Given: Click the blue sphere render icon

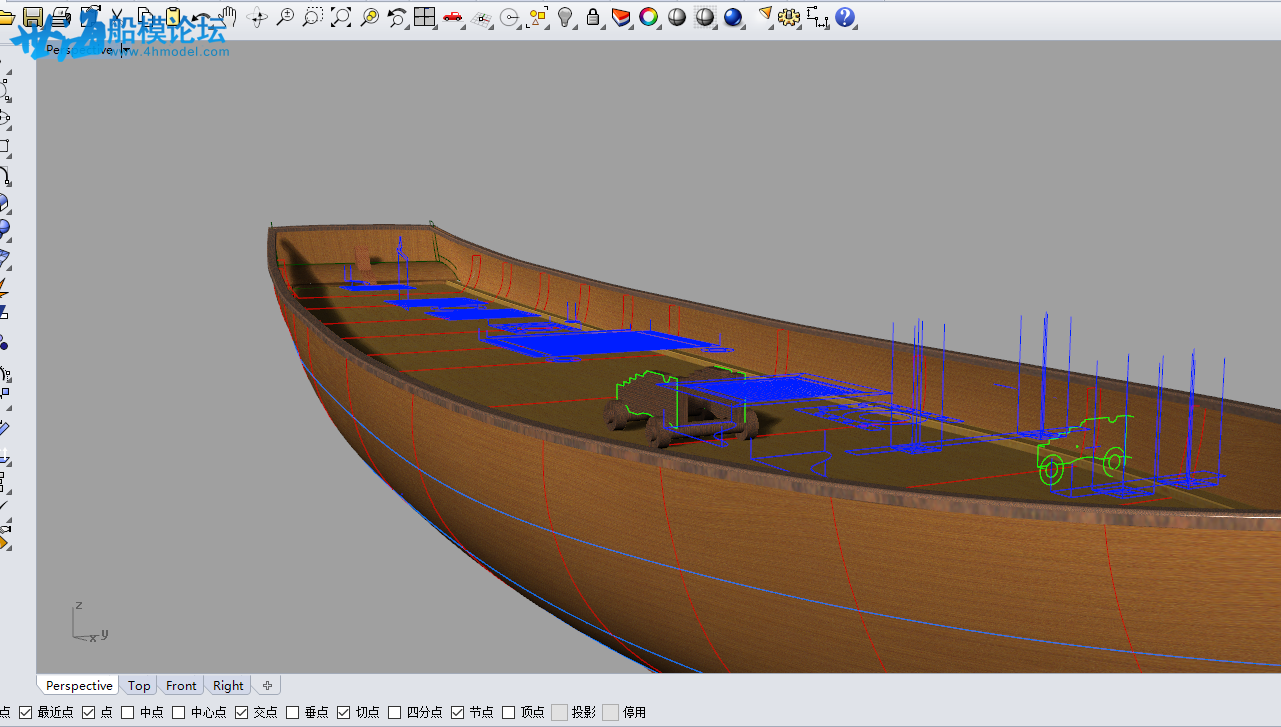Looking at the screenshot, I should [733, 17].
